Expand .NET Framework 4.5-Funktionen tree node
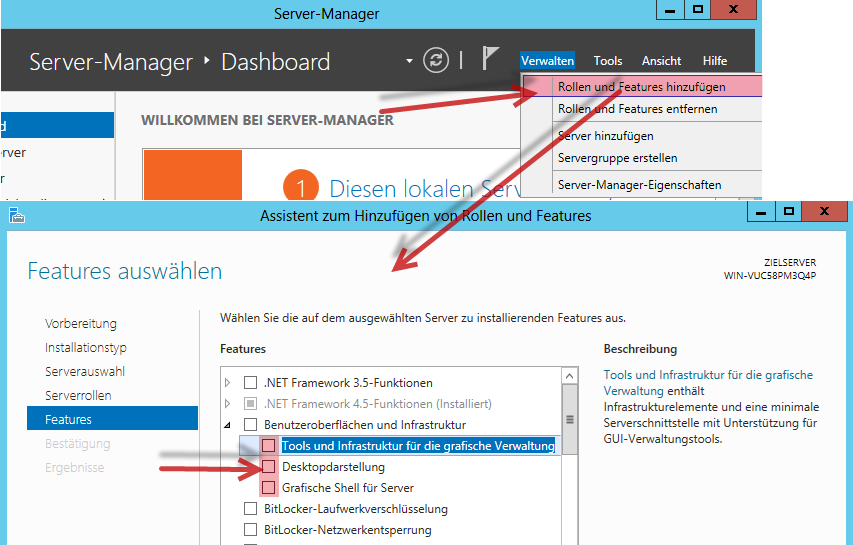The height and width of the screenshot is (545, 853). click(228, 404)
